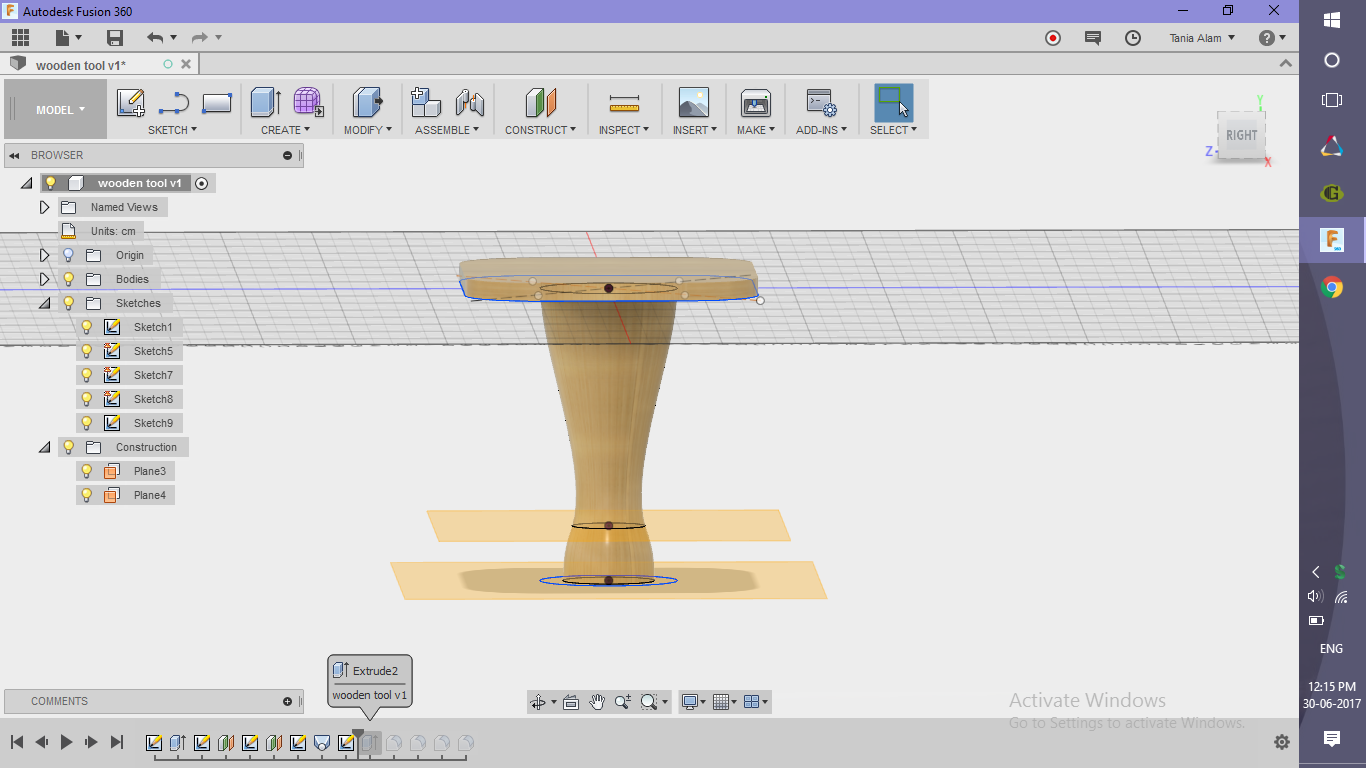Select the Offset Plane tool in Construct

point(540,103)
